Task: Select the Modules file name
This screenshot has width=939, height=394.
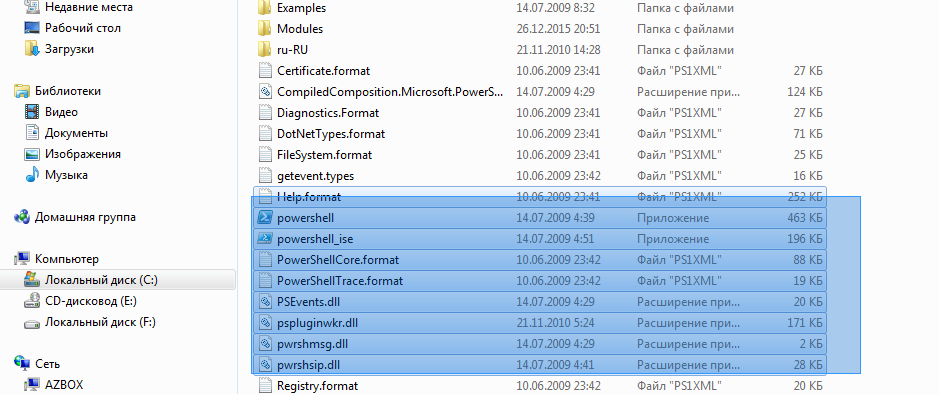Action: pos(300,29)
